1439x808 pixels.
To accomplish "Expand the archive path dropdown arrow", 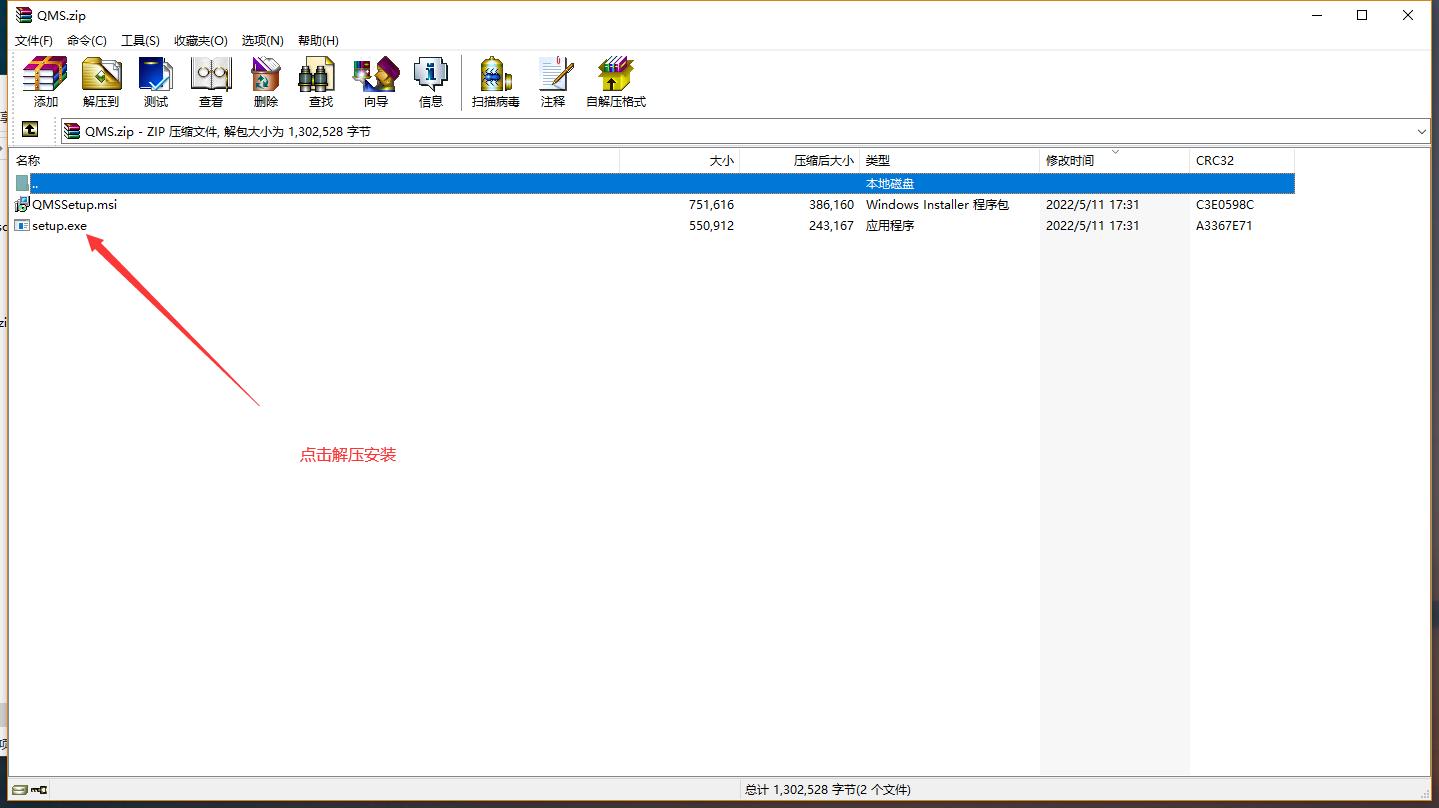I will 1422,131.
